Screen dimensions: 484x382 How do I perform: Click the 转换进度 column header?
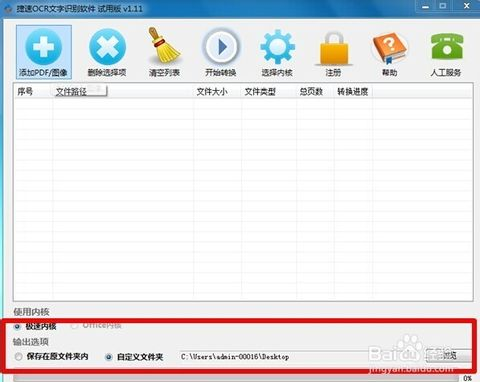(353, 91)
